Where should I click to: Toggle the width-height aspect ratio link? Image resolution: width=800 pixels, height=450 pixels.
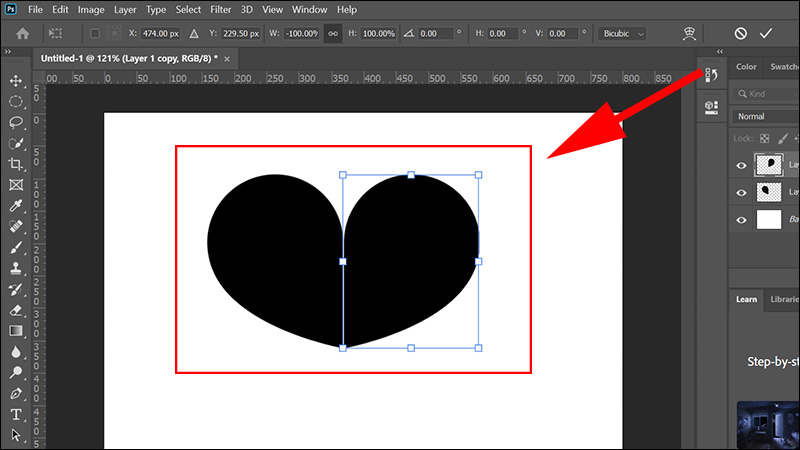(333, 33)
